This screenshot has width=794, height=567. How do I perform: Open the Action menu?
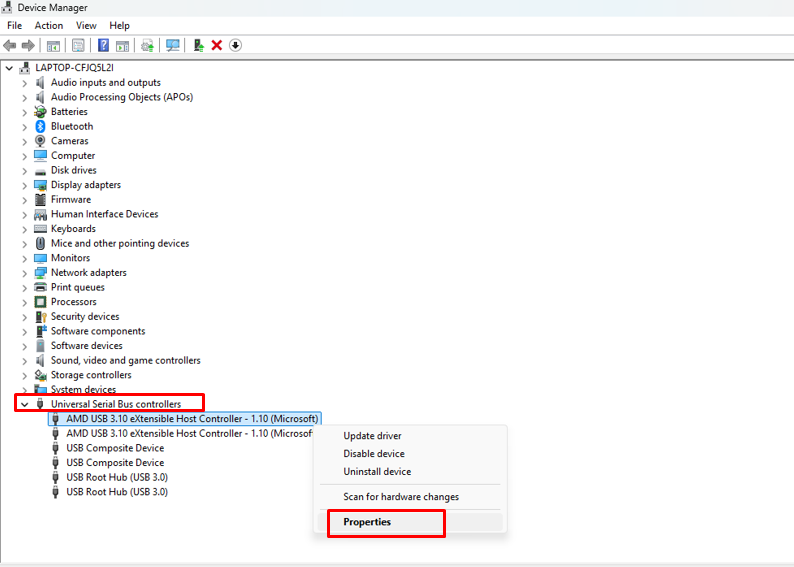[x=48, y=25]
